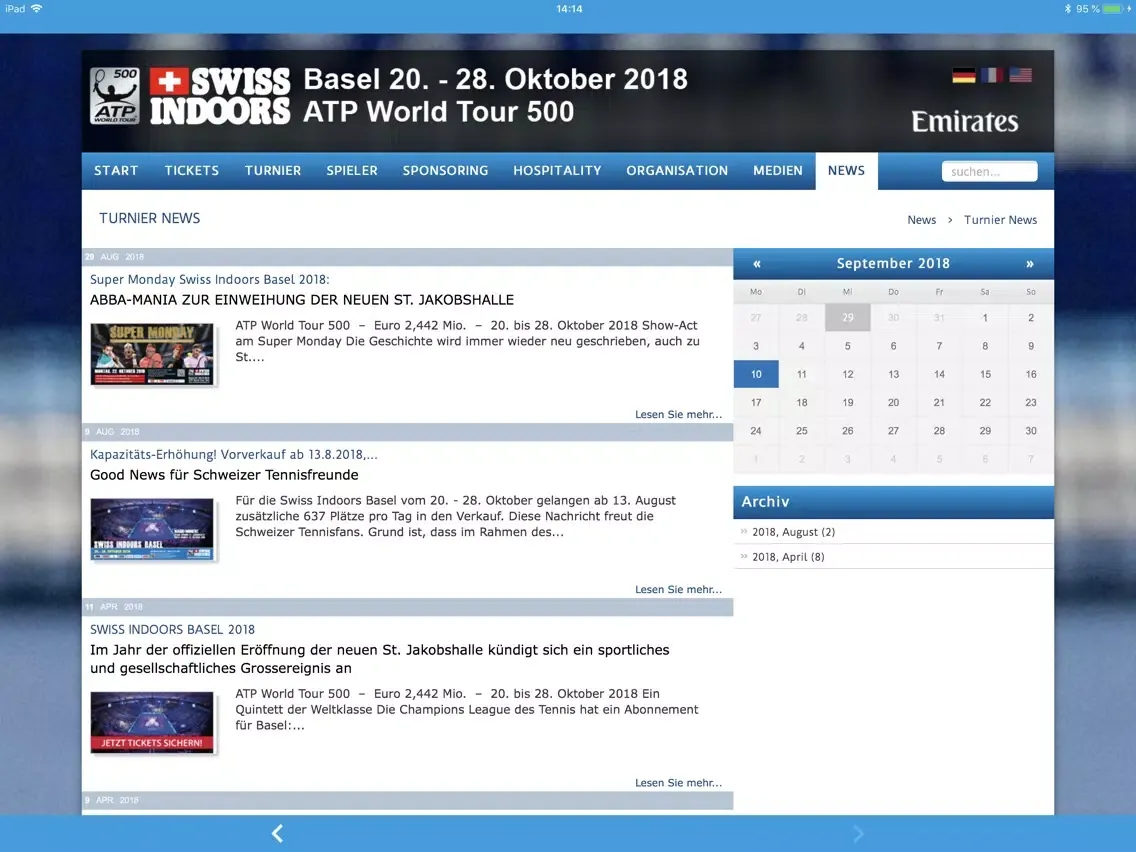The height and width of the screenshot is (852, 1136).
Task: Tap the battery indicator in status bar
Action: coord(1112,9)
